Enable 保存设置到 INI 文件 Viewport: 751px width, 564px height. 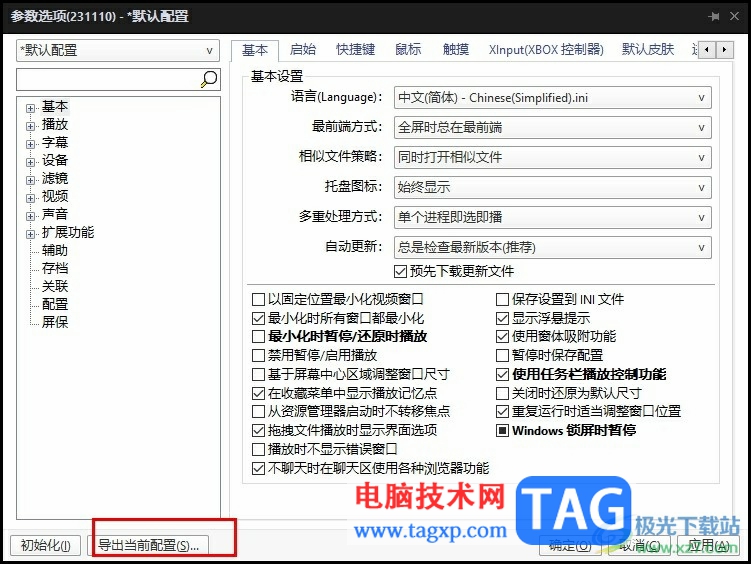(502, 300)
